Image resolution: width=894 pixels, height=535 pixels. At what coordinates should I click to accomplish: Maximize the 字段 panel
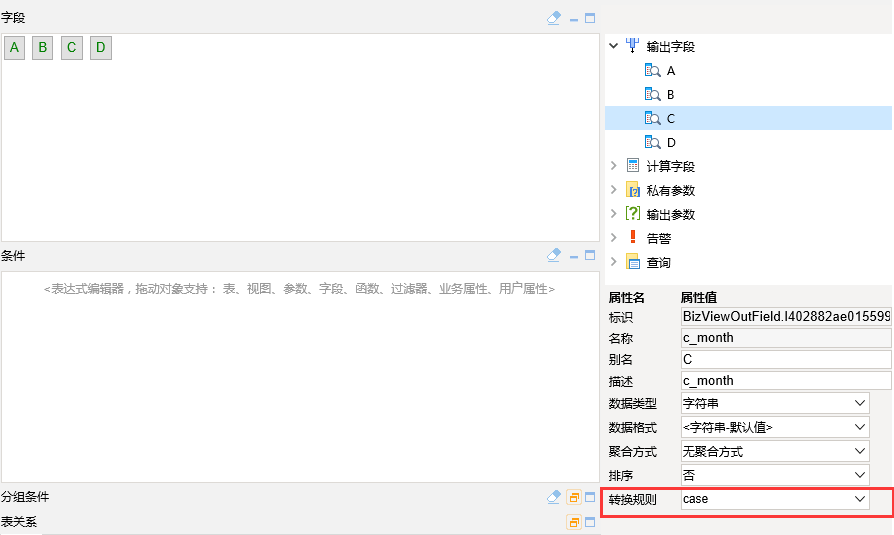click(590, 18)
